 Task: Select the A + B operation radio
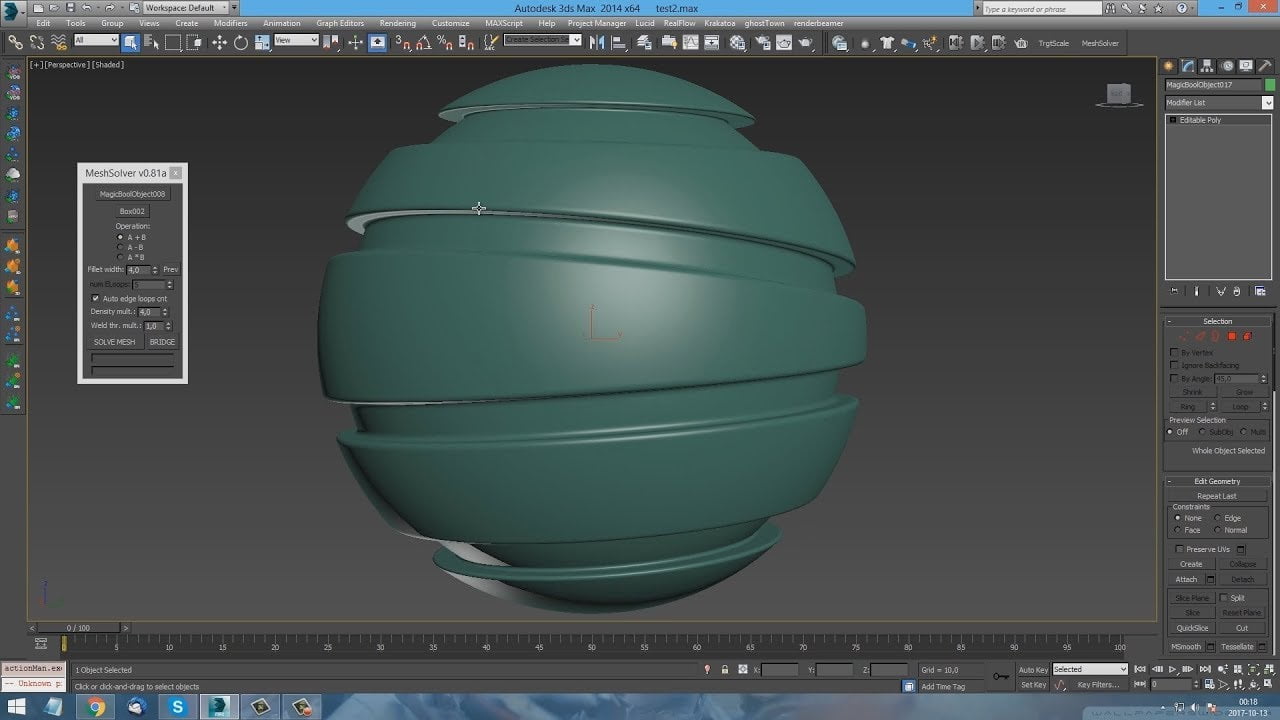pyautogui.click(x=121, y=237)
